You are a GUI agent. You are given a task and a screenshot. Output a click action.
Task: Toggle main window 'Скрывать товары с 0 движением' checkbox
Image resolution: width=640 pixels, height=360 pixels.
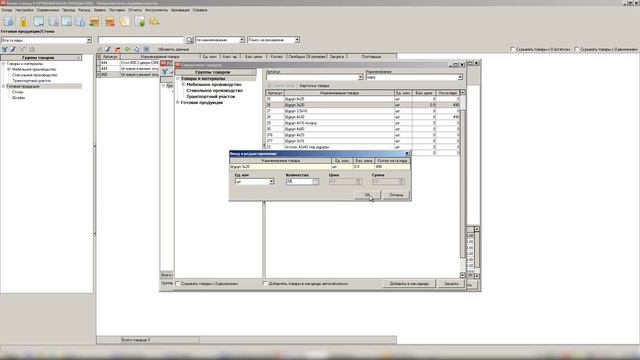click(x=577, y=49)
